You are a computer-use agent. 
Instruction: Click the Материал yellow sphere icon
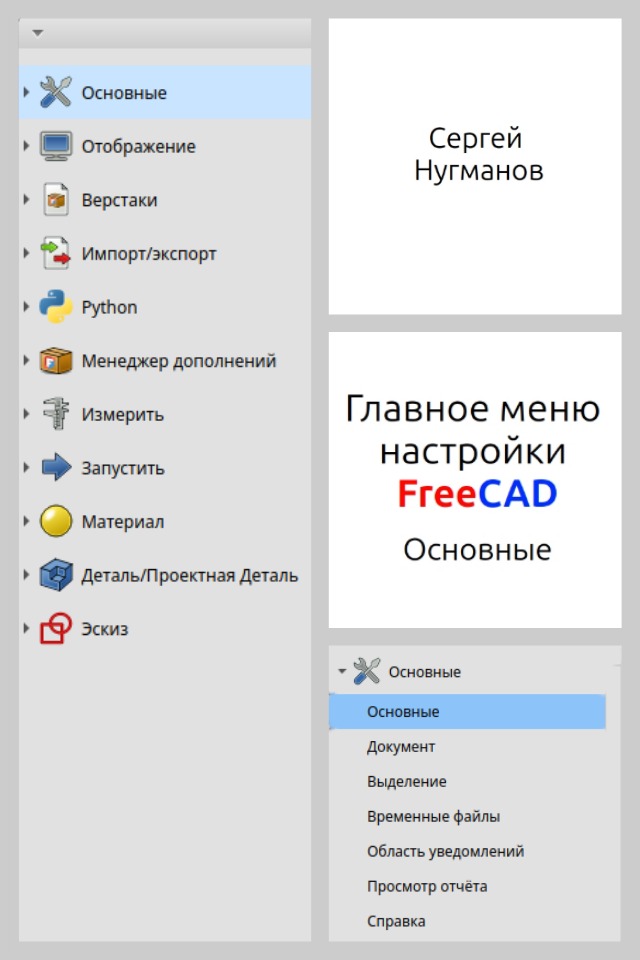pos(56,521)
